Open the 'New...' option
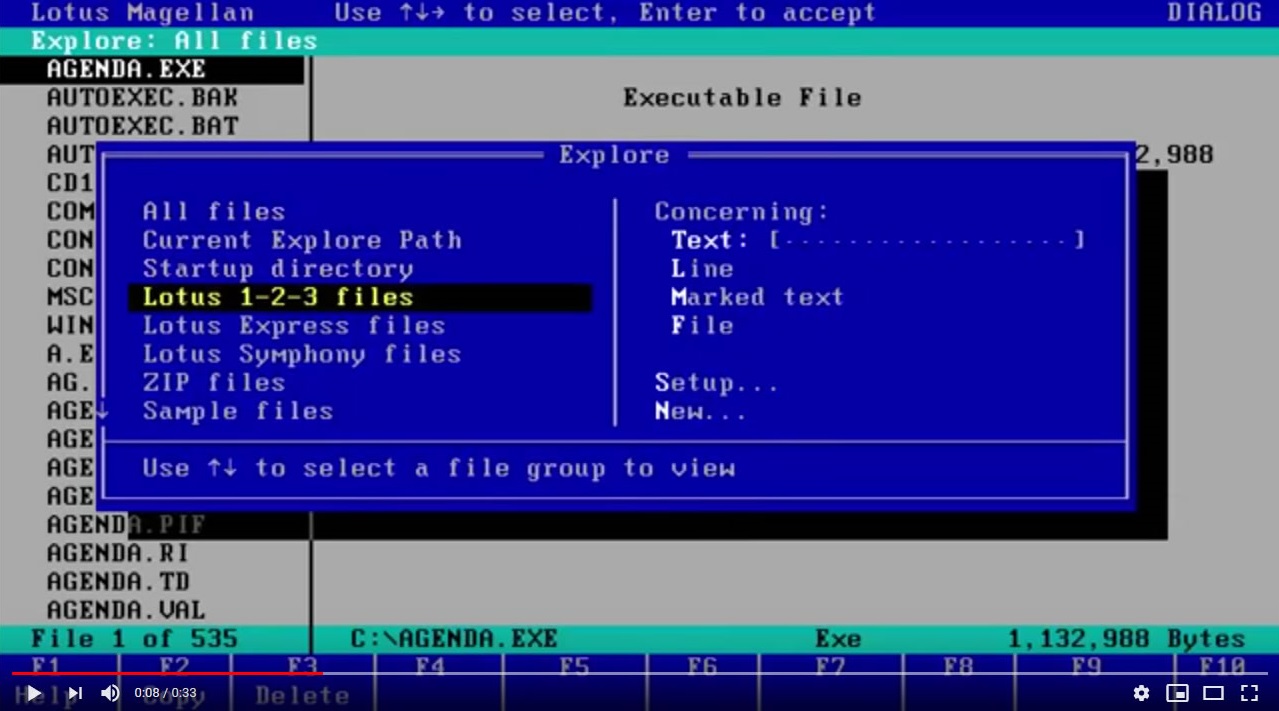Screen dimensions: 1279x711 click(x=702, y=411)
